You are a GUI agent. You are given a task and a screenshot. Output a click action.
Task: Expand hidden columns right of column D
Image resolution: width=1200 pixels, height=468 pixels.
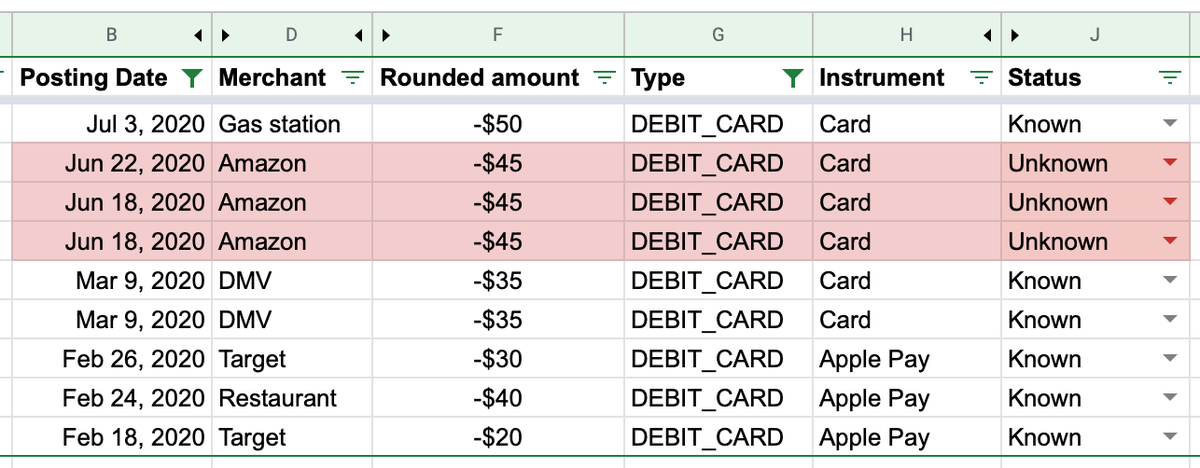pos(358,36)
